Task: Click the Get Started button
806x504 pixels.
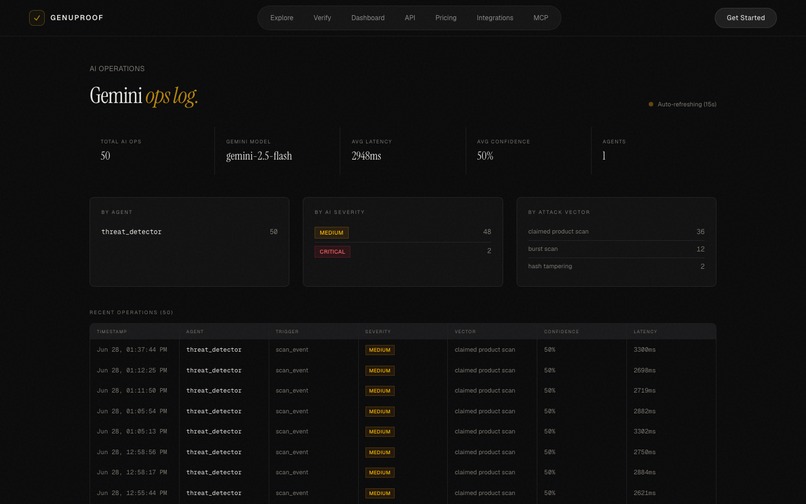Action: pyautogui.click(x=745, y=18)
